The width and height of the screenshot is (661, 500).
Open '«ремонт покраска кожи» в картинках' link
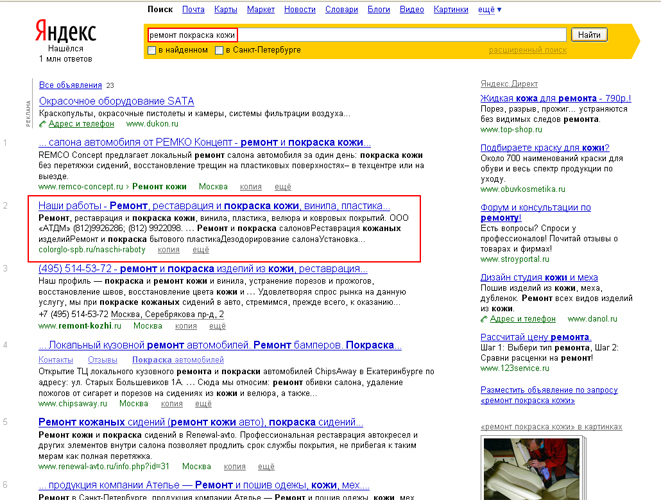[551, 427]
